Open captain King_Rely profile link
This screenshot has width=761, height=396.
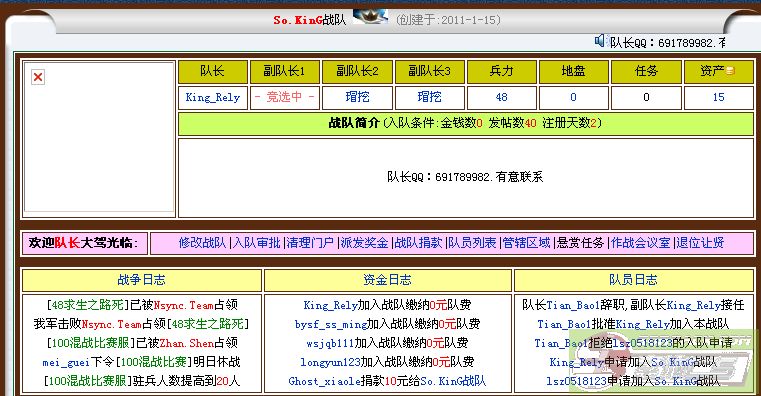[213, 98]
